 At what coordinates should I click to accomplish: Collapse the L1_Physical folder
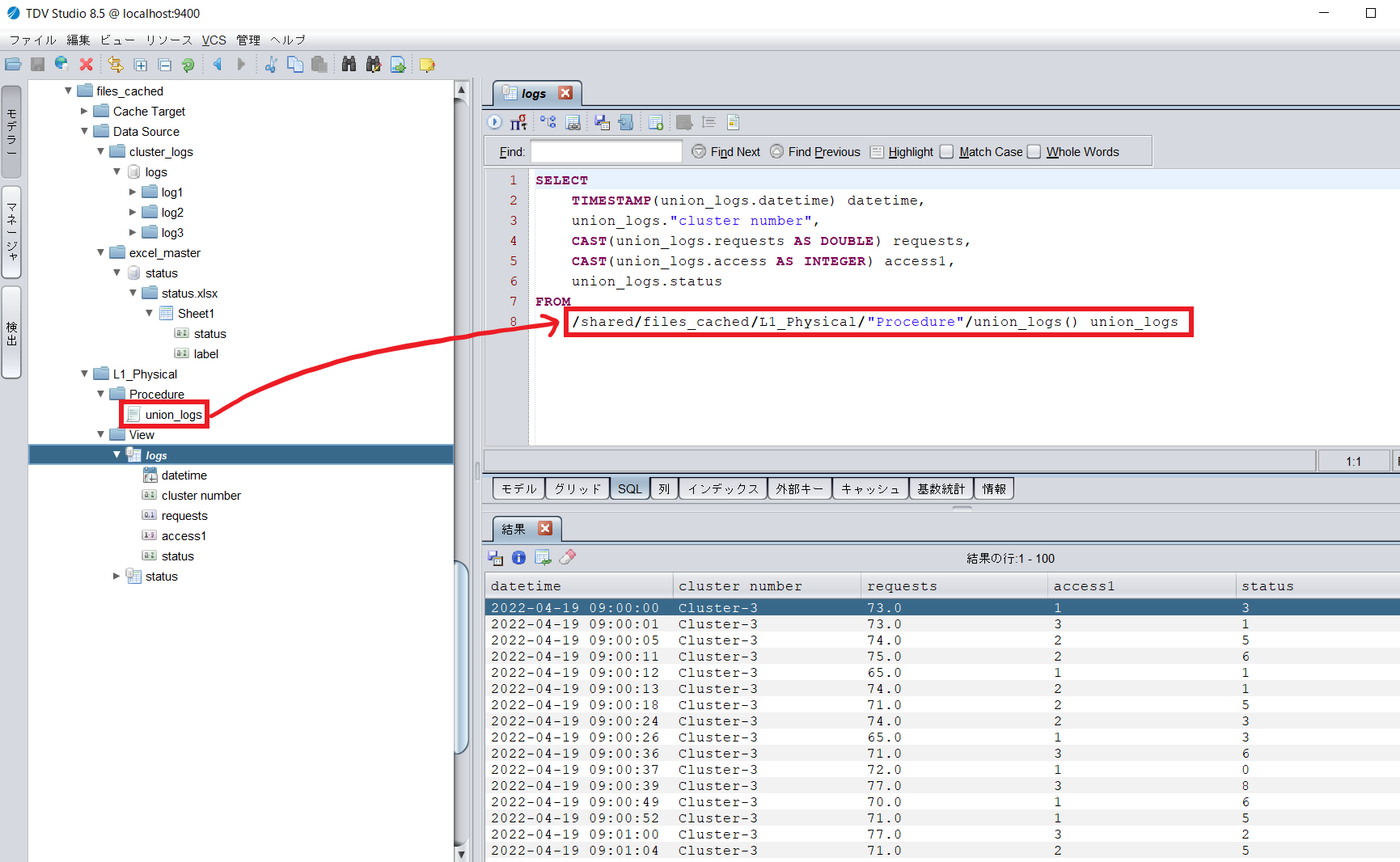(x=84, y=374)
